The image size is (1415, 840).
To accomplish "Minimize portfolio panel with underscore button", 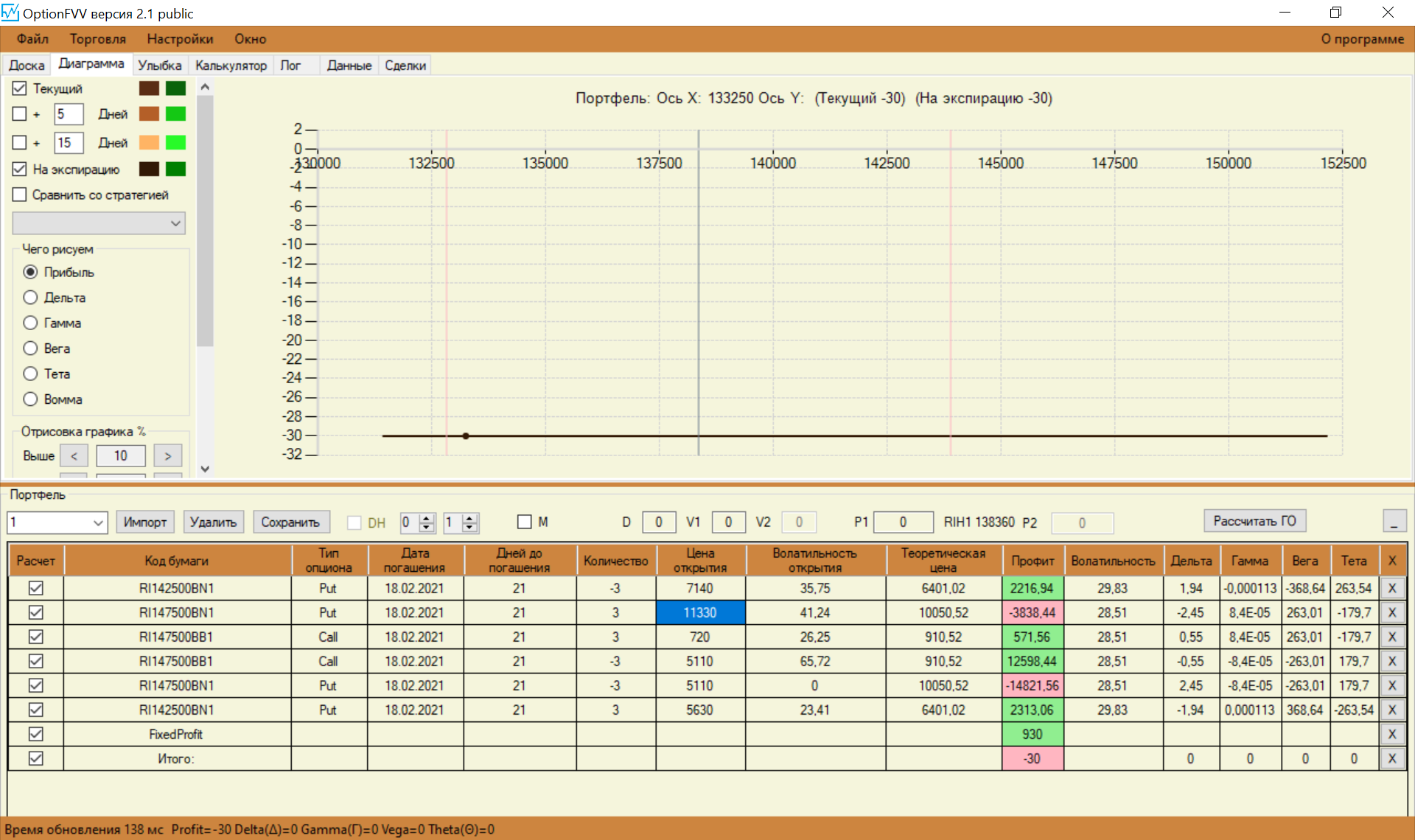I will coord(1394,522).
